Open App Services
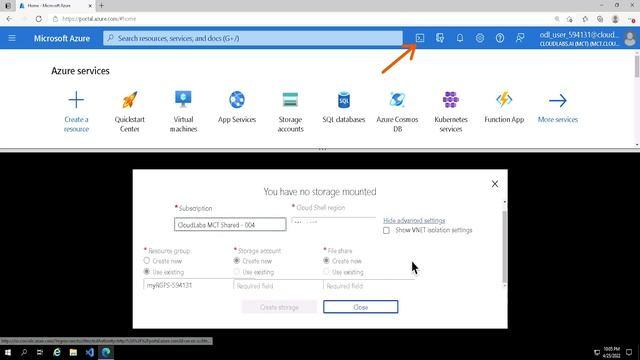Viewport: 640px width, 360px height. 237,107
